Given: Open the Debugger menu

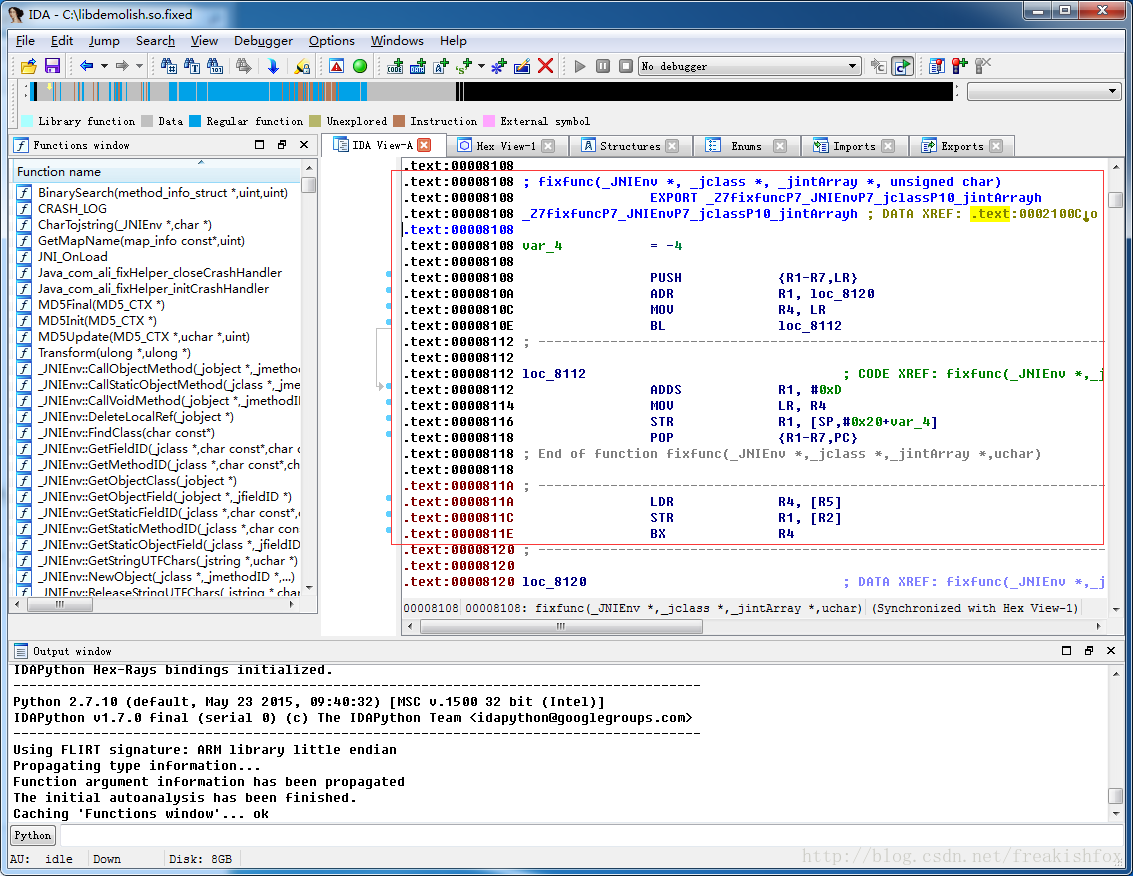Looking at the screenshot, I should (x=263, y=41).
